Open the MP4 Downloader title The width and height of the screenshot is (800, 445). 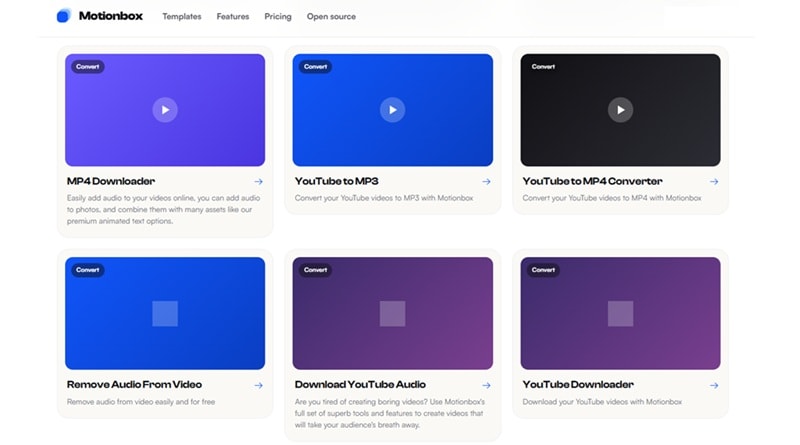(111, 181)
